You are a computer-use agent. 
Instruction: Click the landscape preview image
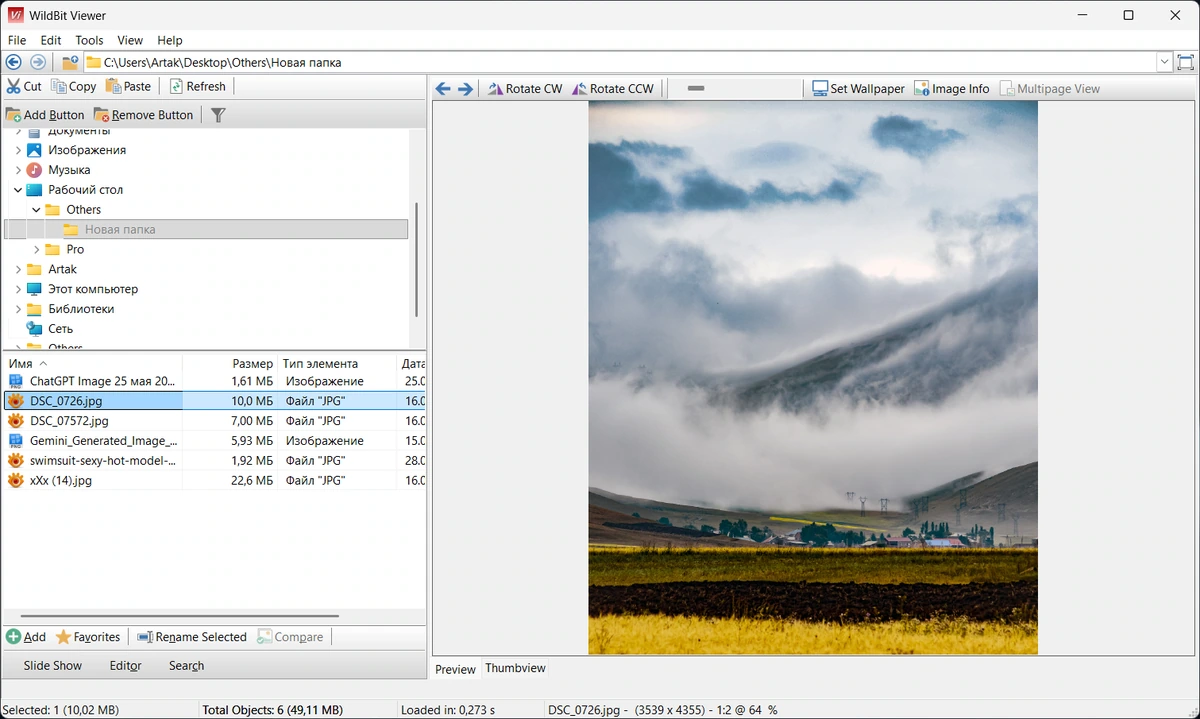(813, 378)
